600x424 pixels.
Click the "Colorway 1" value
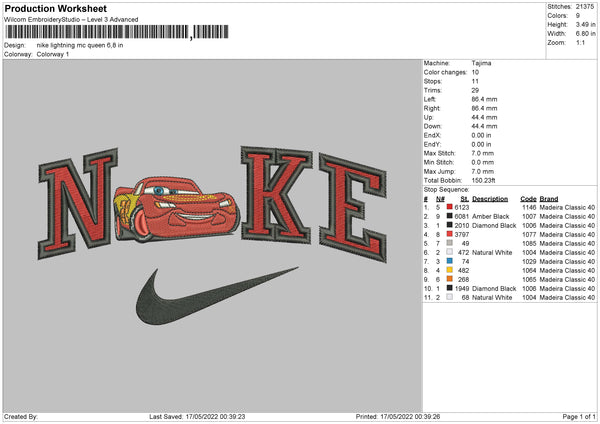click(53, 54)
